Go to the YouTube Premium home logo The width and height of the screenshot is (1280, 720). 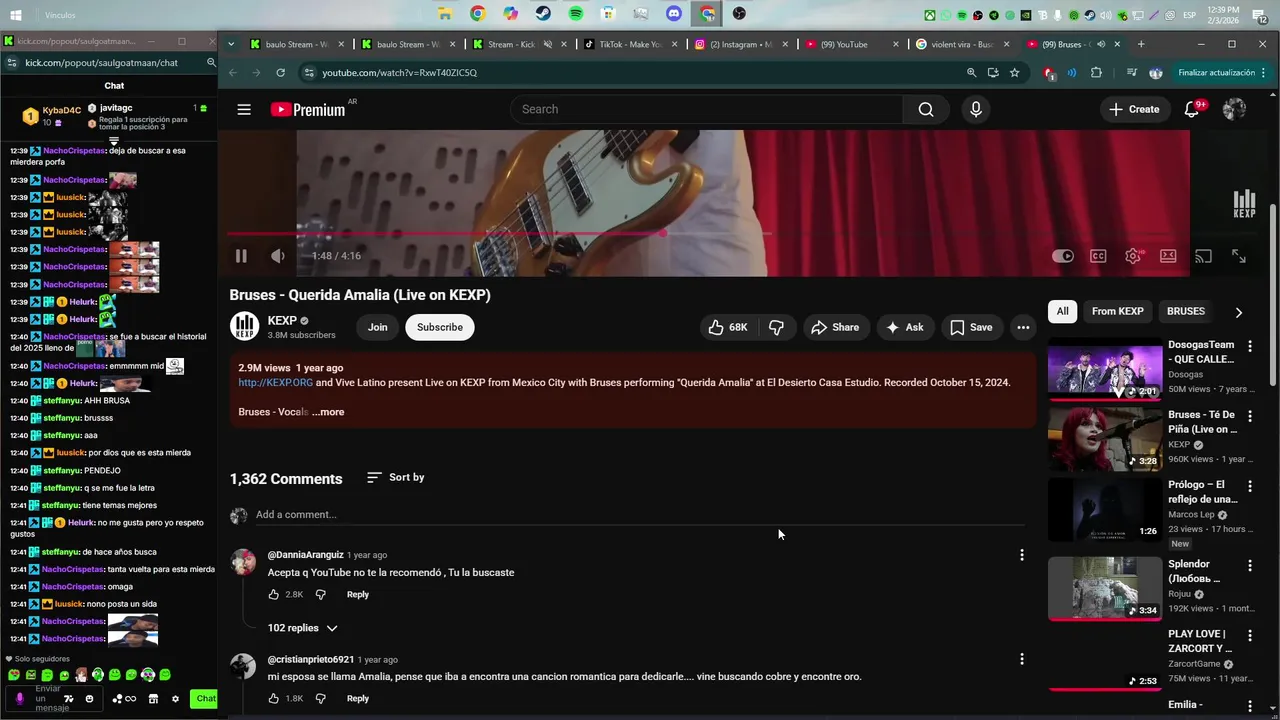(308, 110)
